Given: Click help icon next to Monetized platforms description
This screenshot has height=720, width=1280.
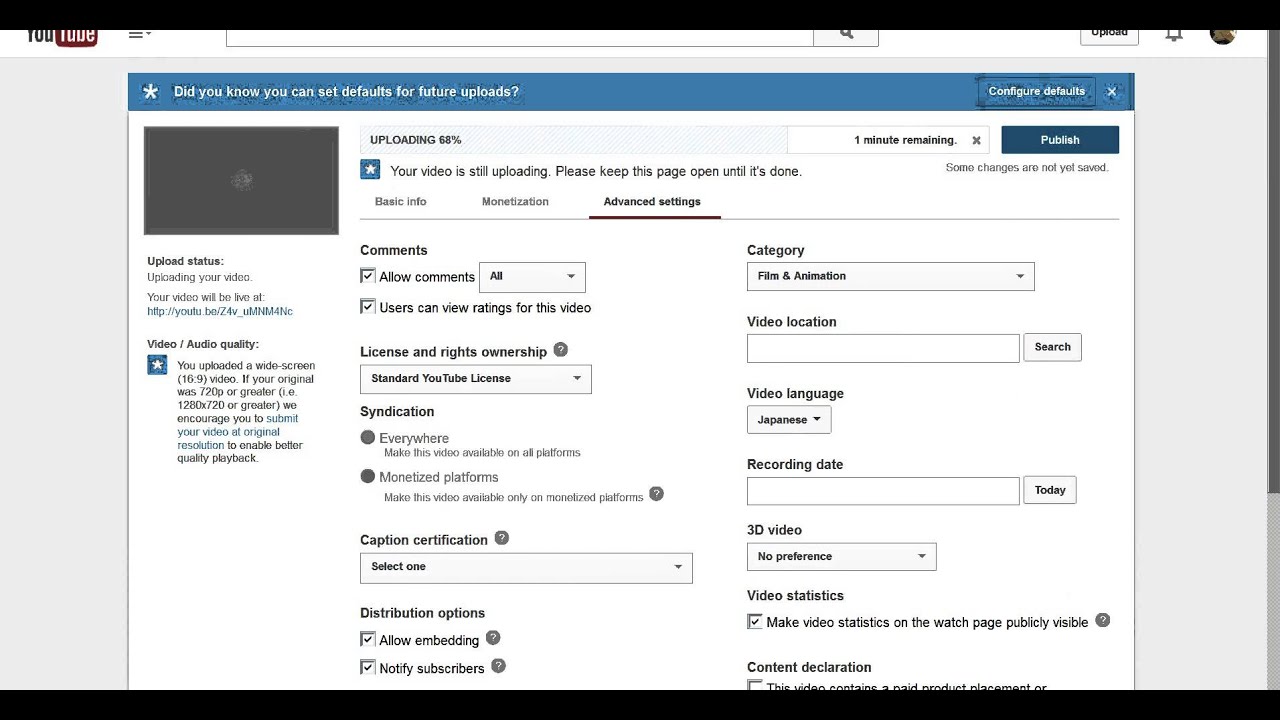Looking at the screenshot, I should click(x=656, y=493).
